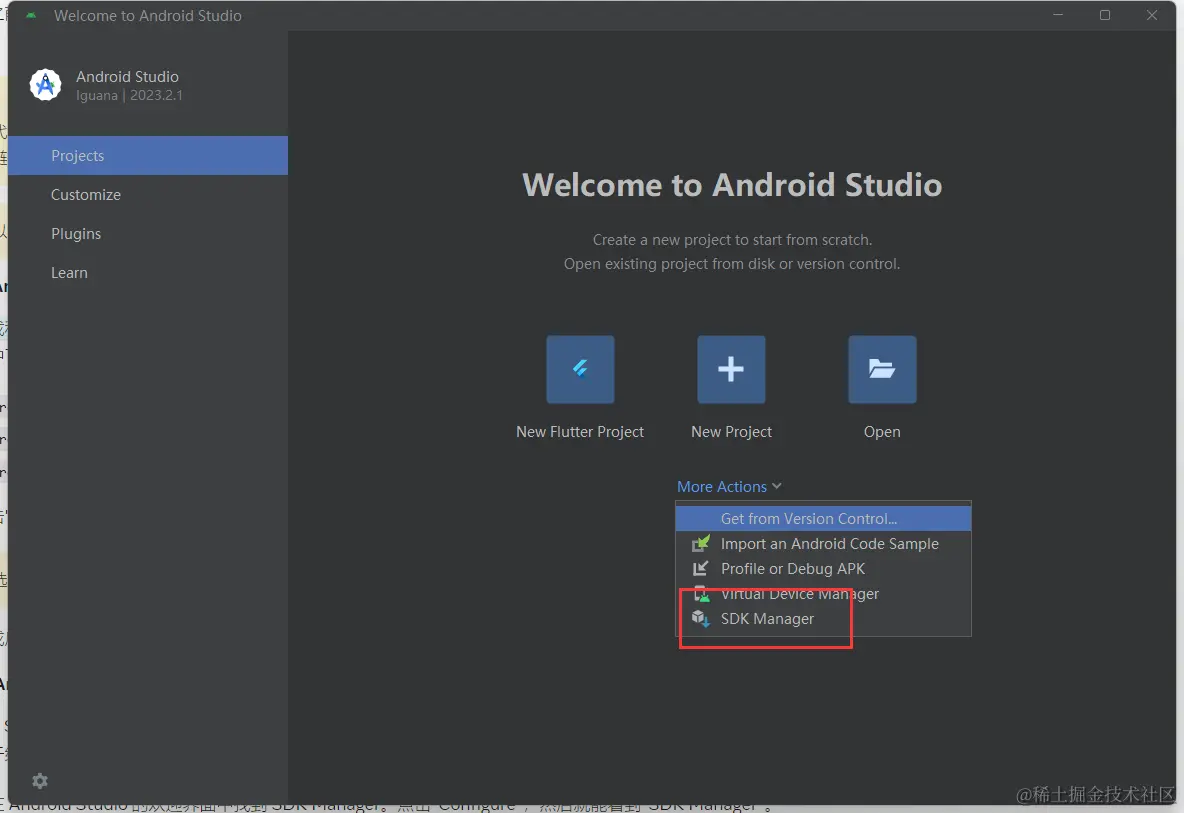Minimize the Welcome to Android Studio window

(x=1058, y=15)
